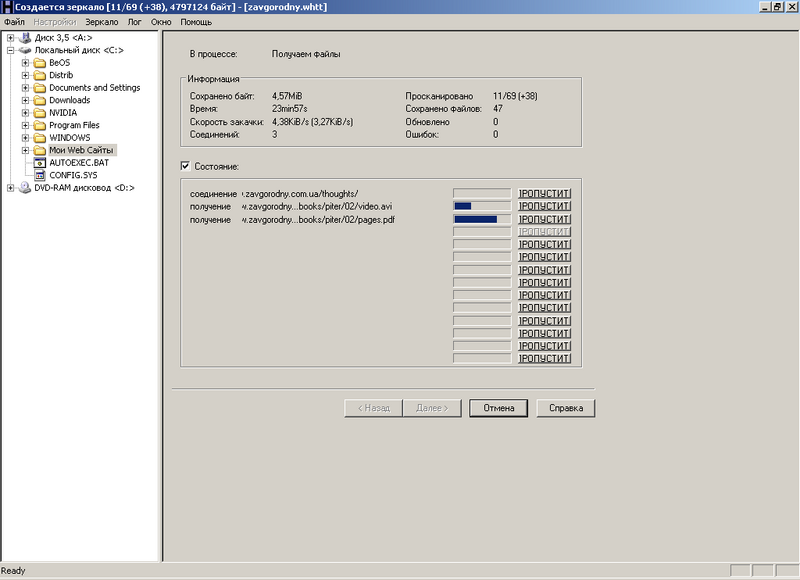This screenshot has height=580, width=800.
Task: Click the Ready status bar text
Action: (13, 571)
